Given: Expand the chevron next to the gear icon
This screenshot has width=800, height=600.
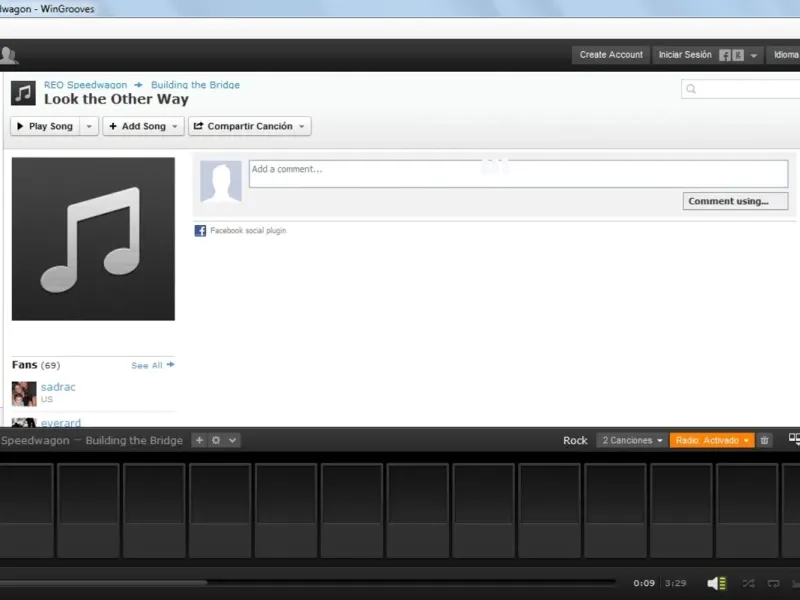Looking at the screenshot, I should point(232,440).
